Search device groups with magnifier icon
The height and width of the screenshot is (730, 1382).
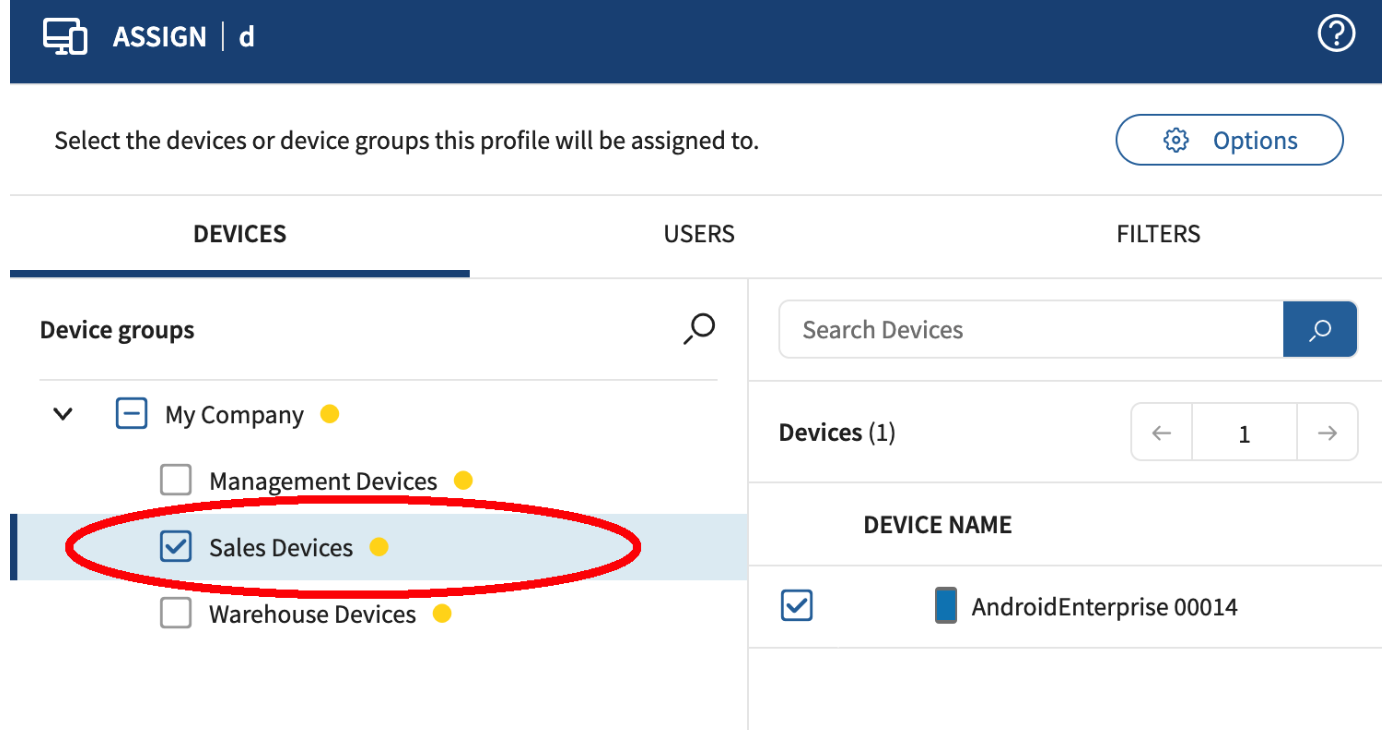tap(699, 329)
